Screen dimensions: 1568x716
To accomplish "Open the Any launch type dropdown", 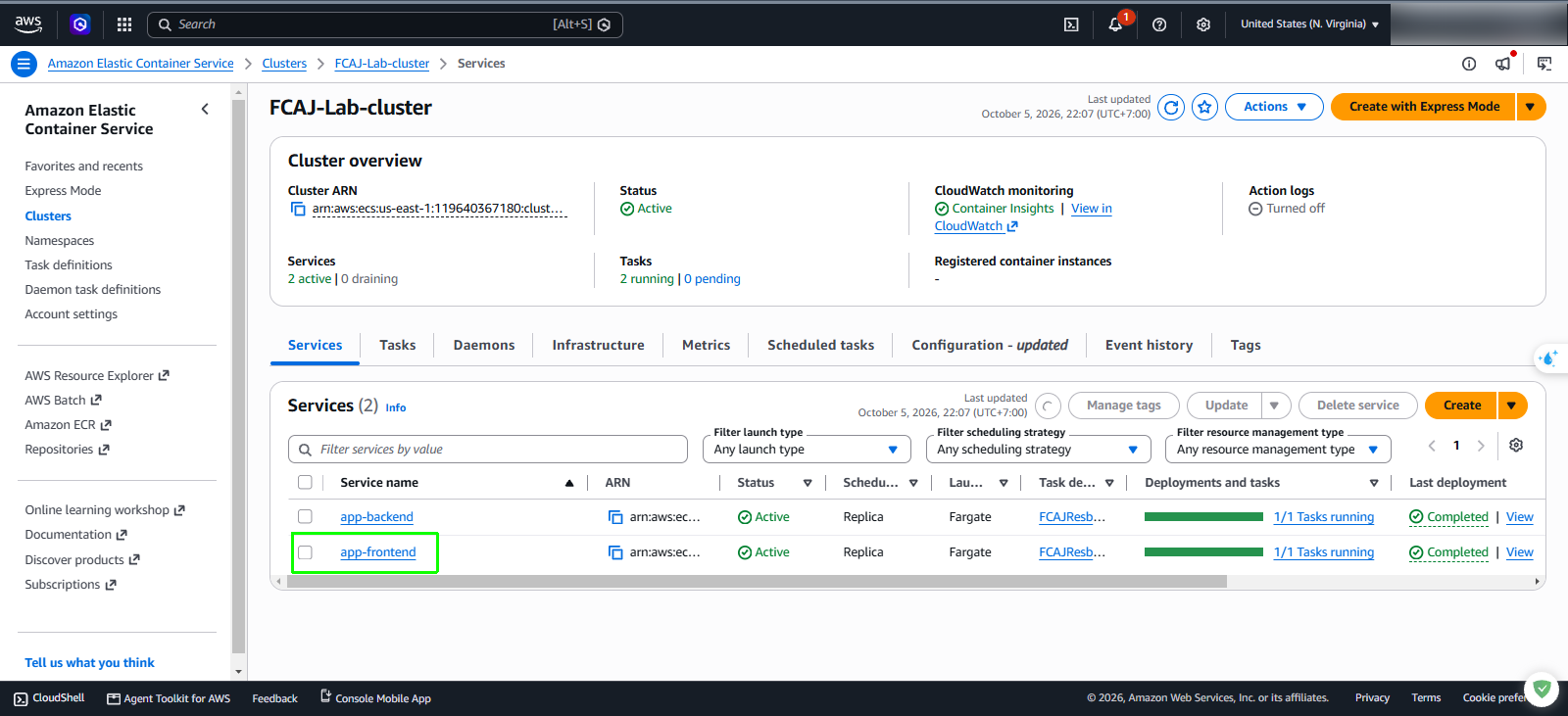I will point(806,450).
